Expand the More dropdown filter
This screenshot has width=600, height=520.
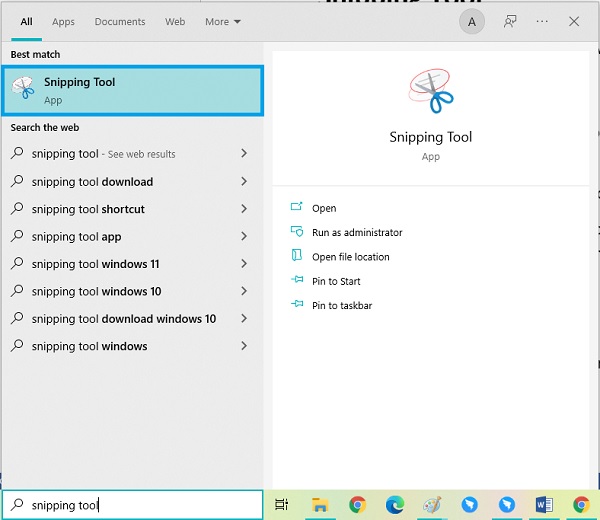(223, 22)
